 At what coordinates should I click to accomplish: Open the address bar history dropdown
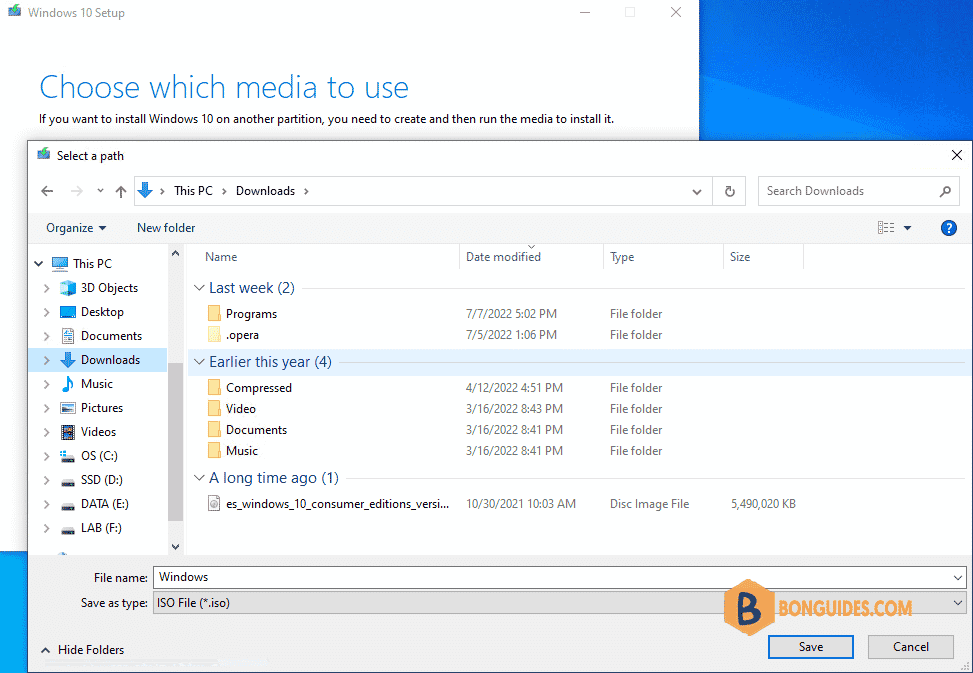pos(697,192)
